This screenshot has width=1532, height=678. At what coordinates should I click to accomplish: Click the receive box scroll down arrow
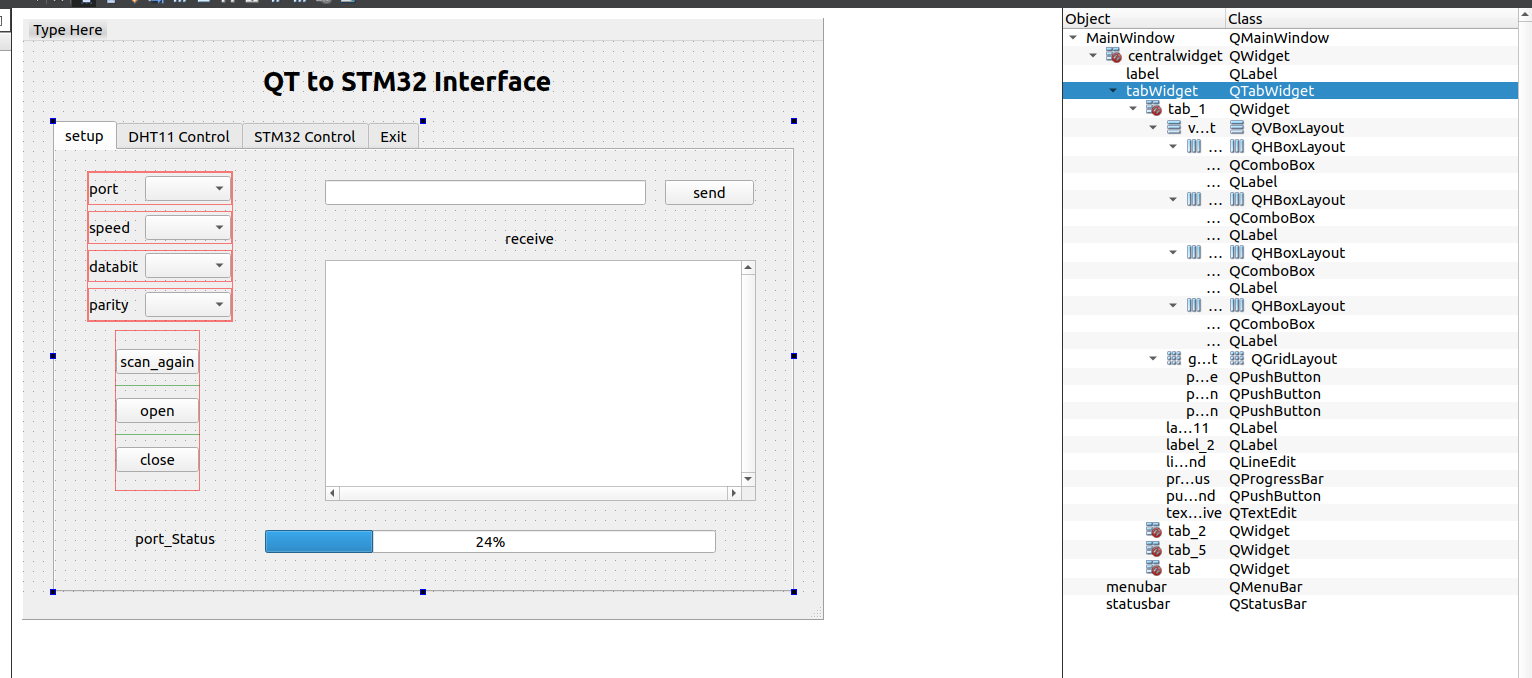(748, 479)
